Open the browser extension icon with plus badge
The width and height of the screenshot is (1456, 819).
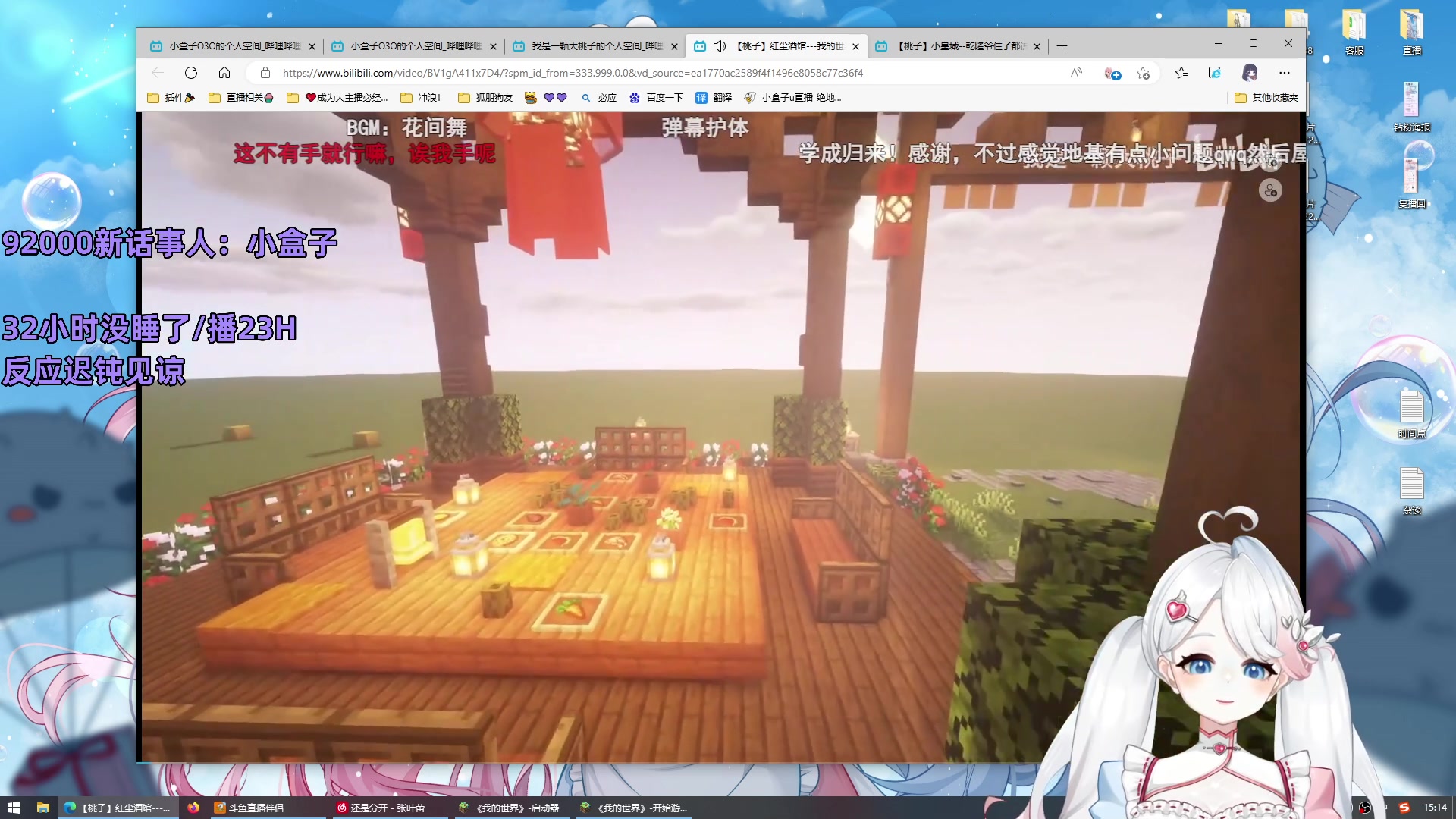coord(1112,73)
